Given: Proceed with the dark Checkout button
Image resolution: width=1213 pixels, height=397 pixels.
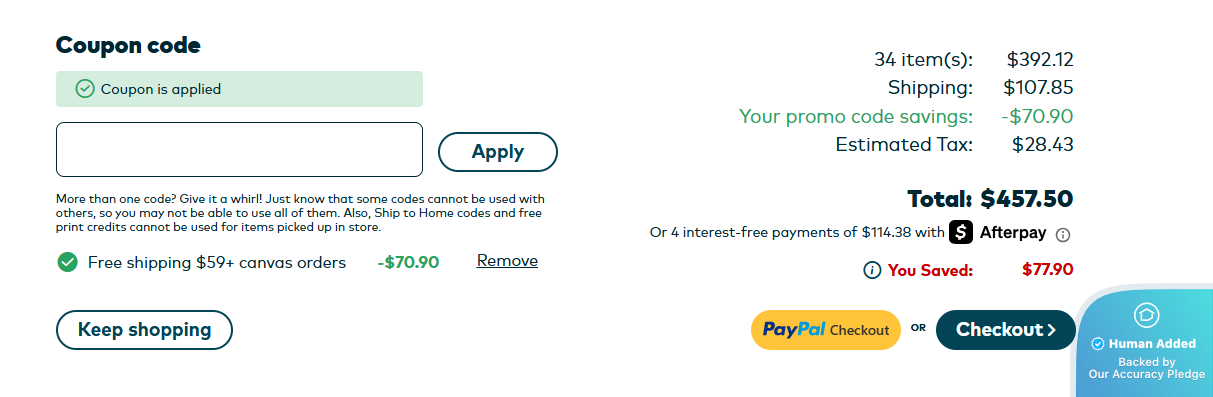Looking at the screenshot, I should coord(1006,330).
